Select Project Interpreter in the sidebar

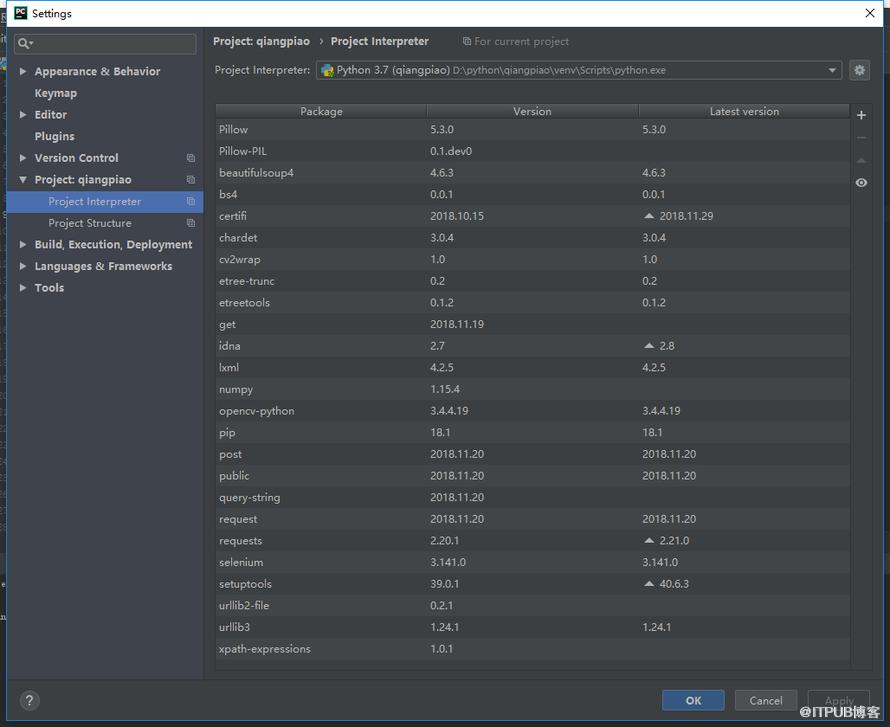[105, 201]
